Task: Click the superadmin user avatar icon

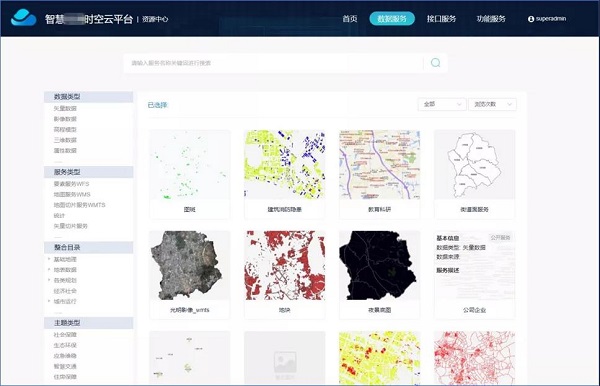Action: tap(531, 19)
